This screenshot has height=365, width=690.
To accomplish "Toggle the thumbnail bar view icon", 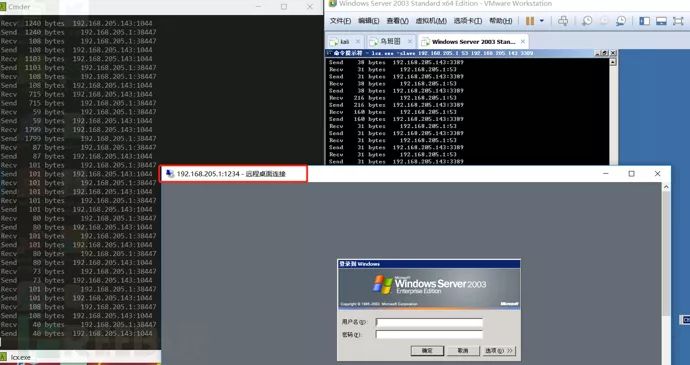I will click(x=661, y=21).
